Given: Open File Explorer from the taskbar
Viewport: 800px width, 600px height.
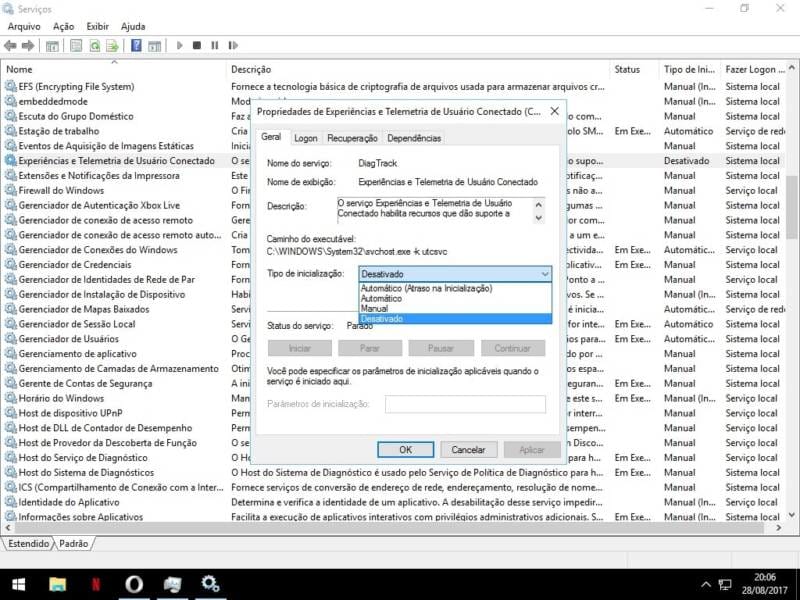Looking at the screenshot, I should (58, 584).
